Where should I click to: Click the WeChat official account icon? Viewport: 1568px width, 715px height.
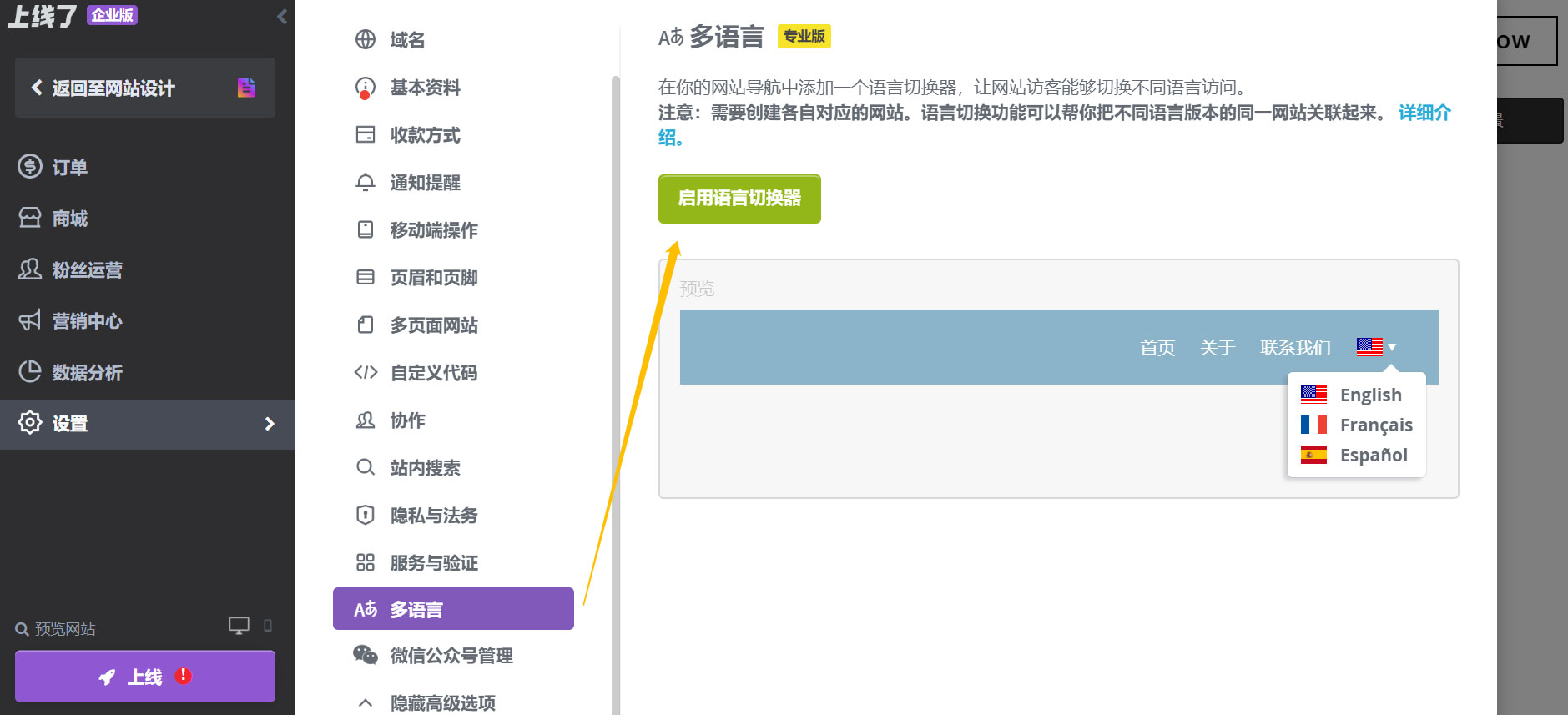365,655
